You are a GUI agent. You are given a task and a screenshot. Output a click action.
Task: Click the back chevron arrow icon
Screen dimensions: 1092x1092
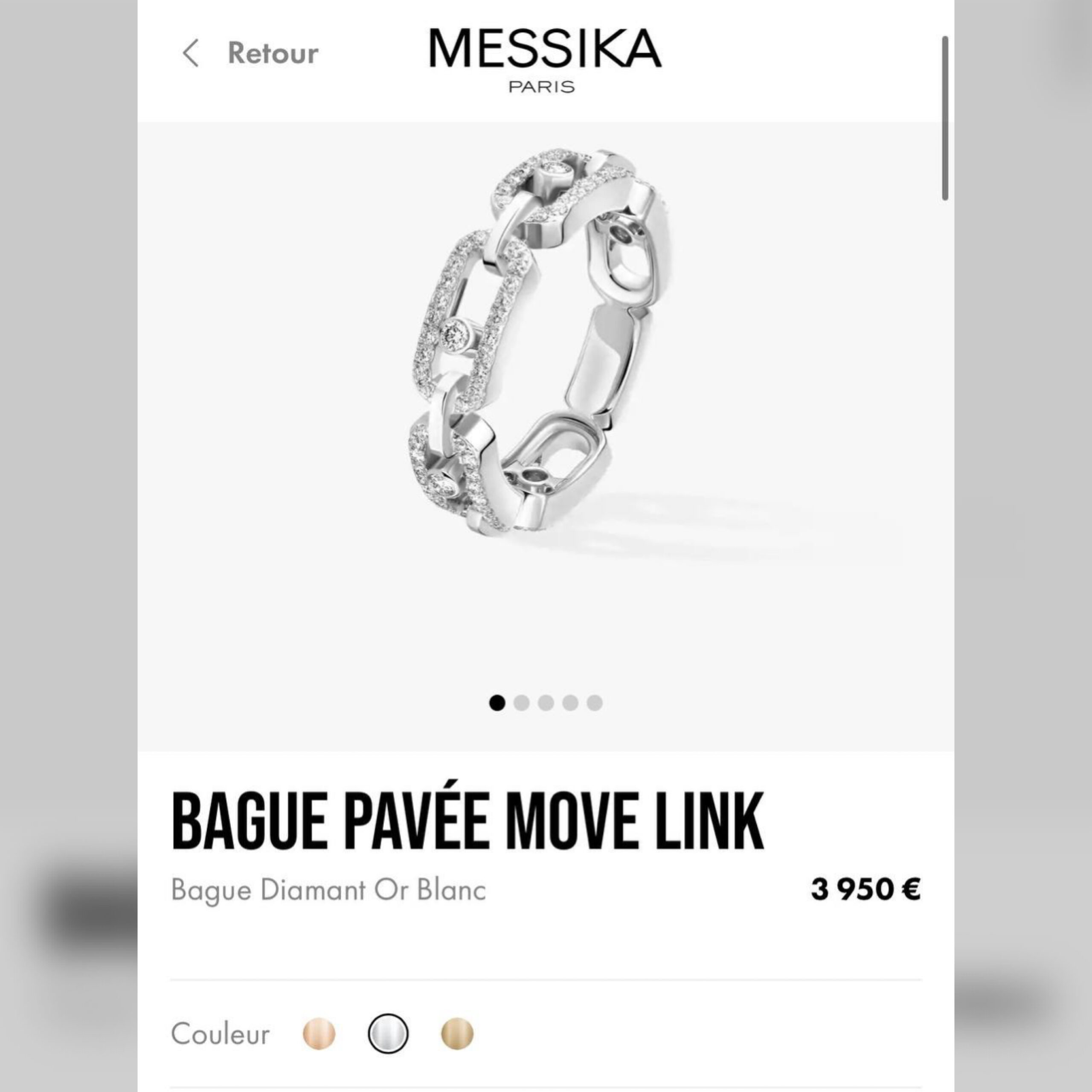(x=191, y=53)
